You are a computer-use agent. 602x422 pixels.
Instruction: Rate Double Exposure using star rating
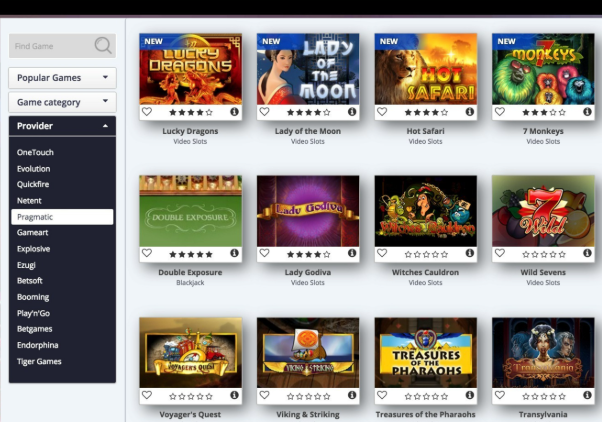tap(191, 254)
